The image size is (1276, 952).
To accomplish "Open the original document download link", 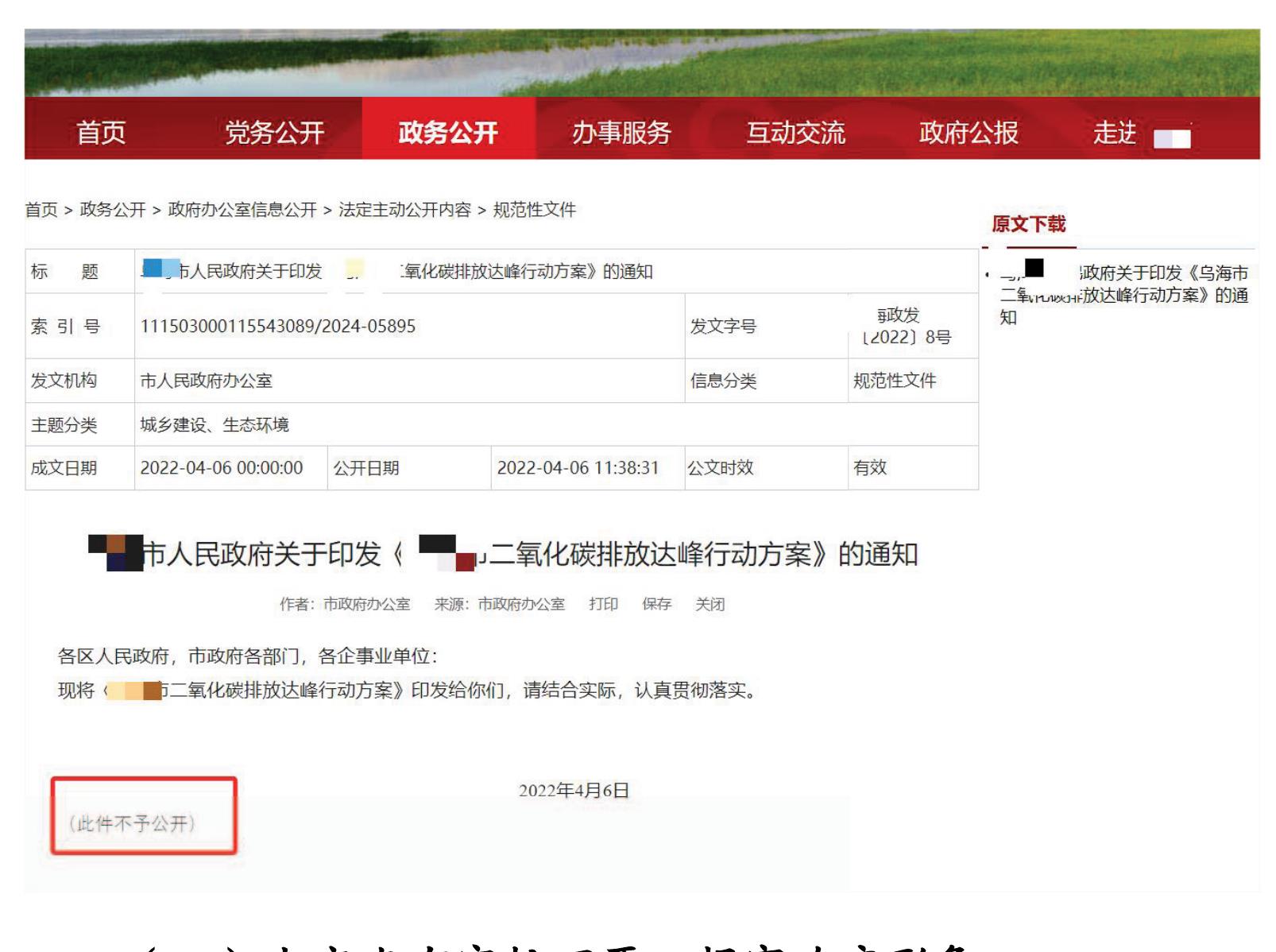I will [1123, 295].
